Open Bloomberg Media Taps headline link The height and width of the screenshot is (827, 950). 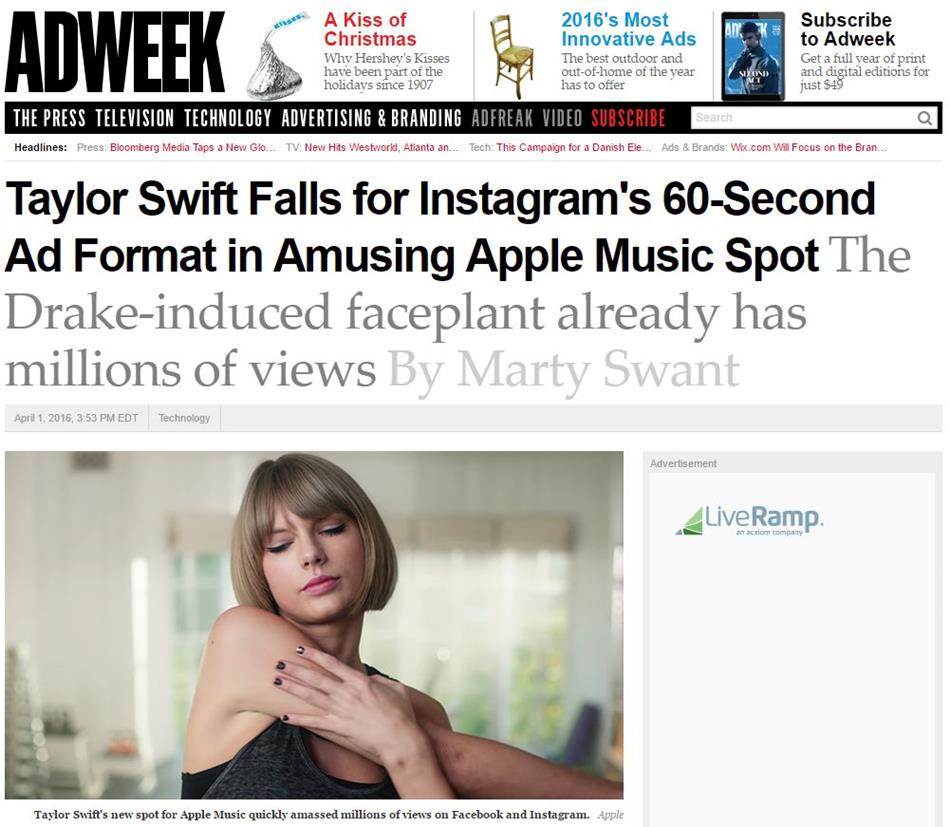tap(193, 147)
